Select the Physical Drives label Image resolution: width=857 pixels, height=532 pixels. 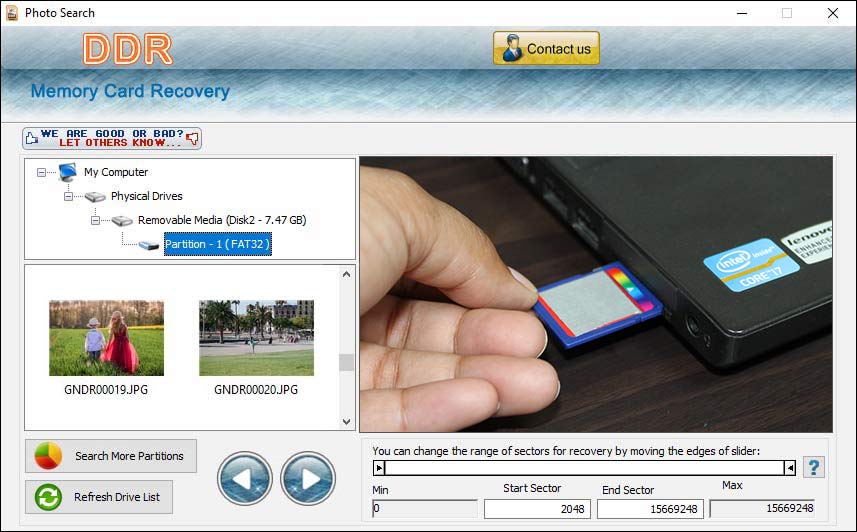point(146,196)
